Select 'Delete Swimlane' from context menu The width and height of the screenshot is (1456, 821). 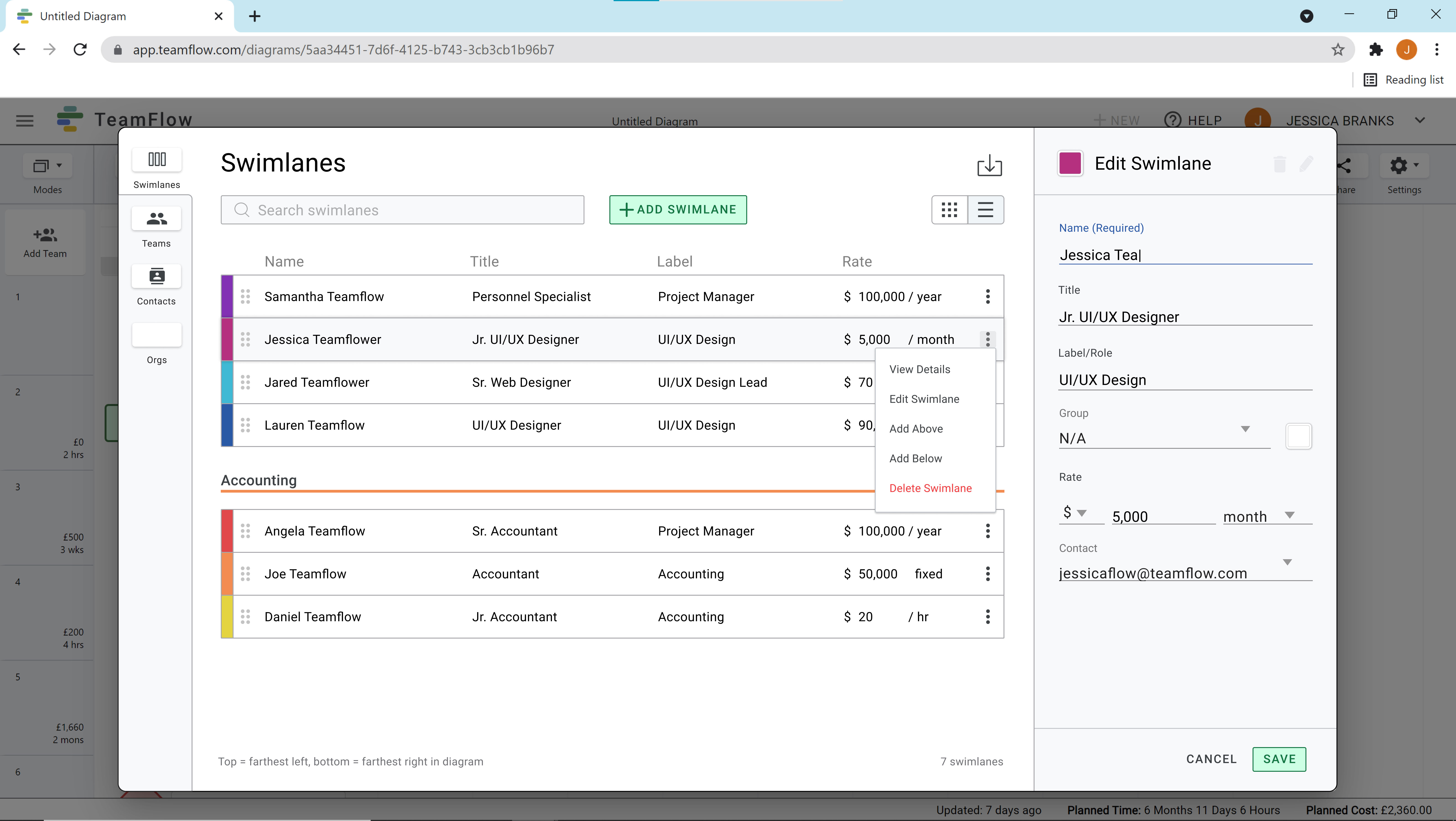click(x=930, y=488)
